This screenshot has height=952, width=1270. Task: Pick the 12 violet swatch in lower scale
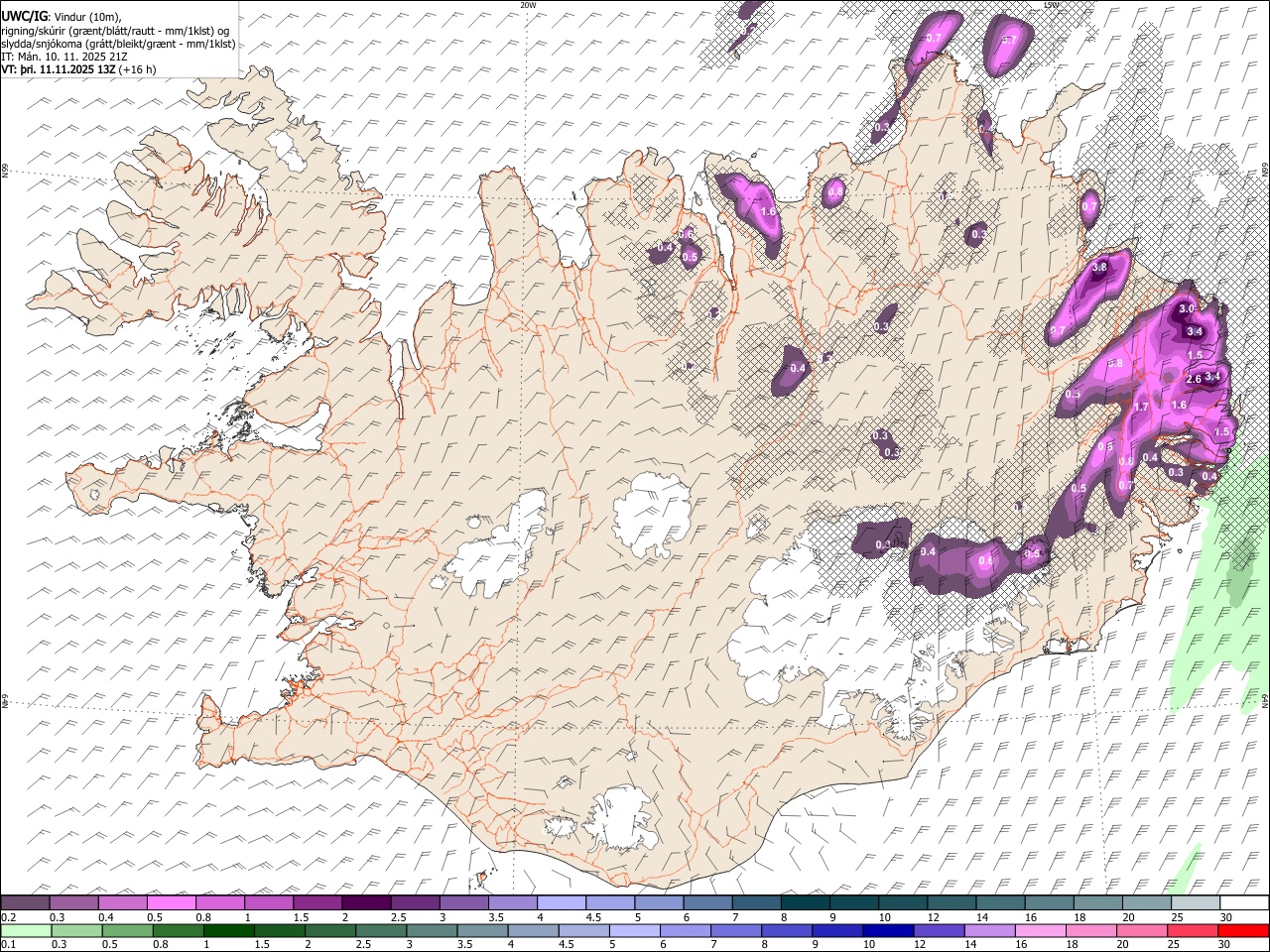[938, 930]
